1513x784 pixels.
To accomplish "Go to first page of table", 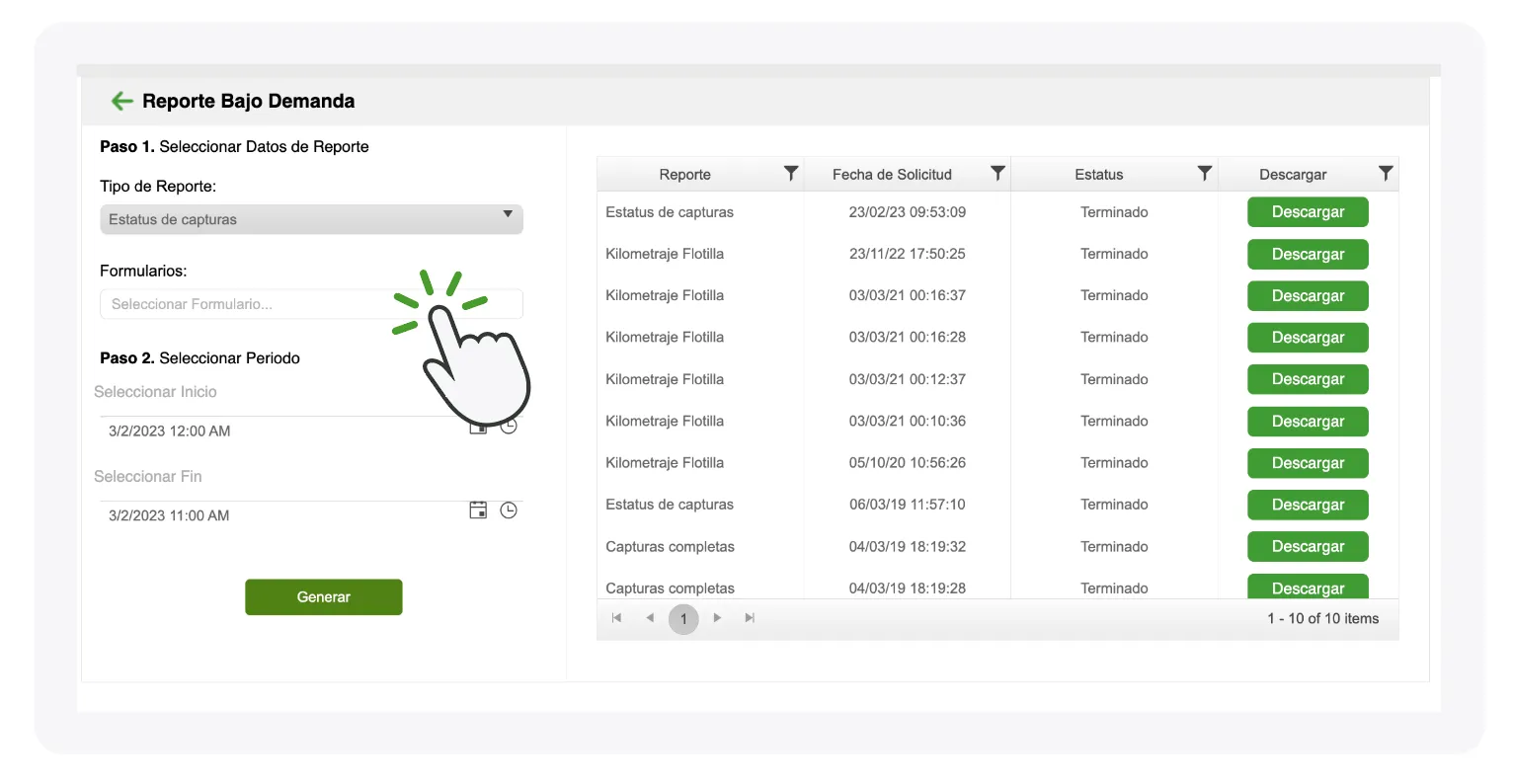I will 616,618.
